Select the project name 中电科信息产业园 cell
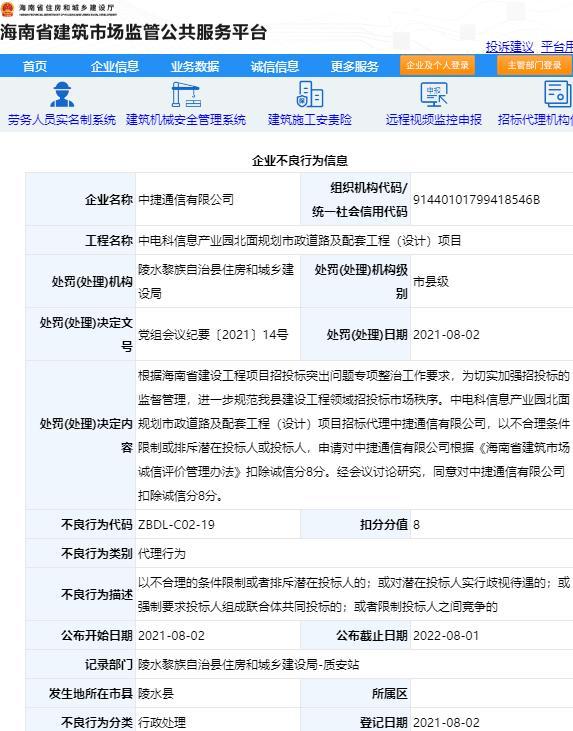Screen dimensions: 573x731 (x=354, y=241)
